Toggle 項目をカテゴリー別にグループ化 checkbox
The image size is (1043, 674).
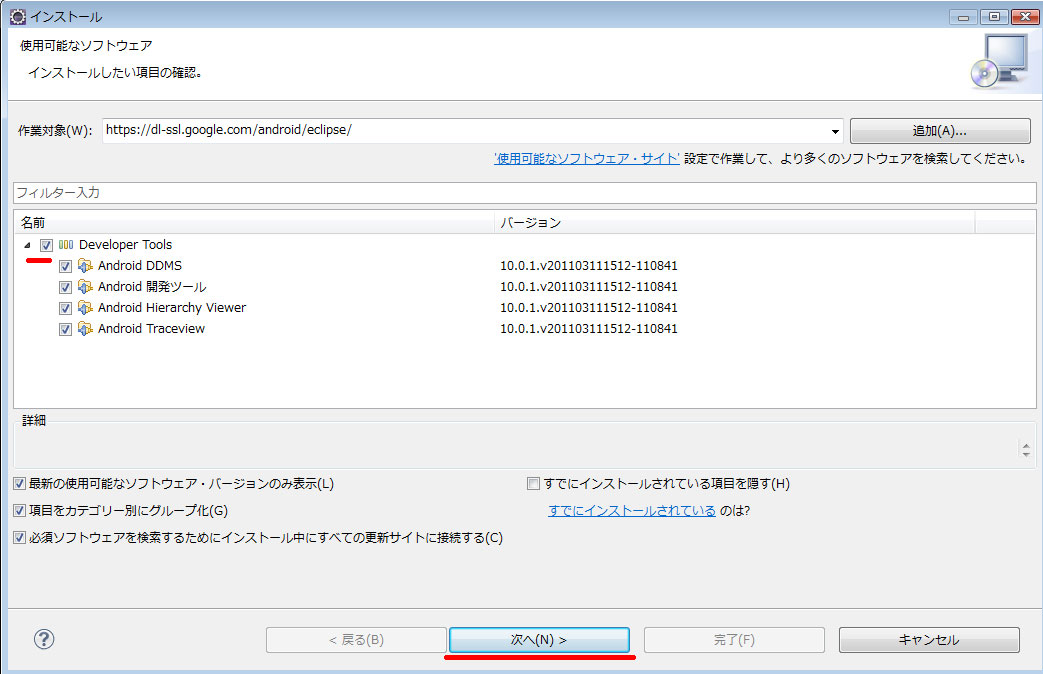pyautogui.click(x=19, y=511)
